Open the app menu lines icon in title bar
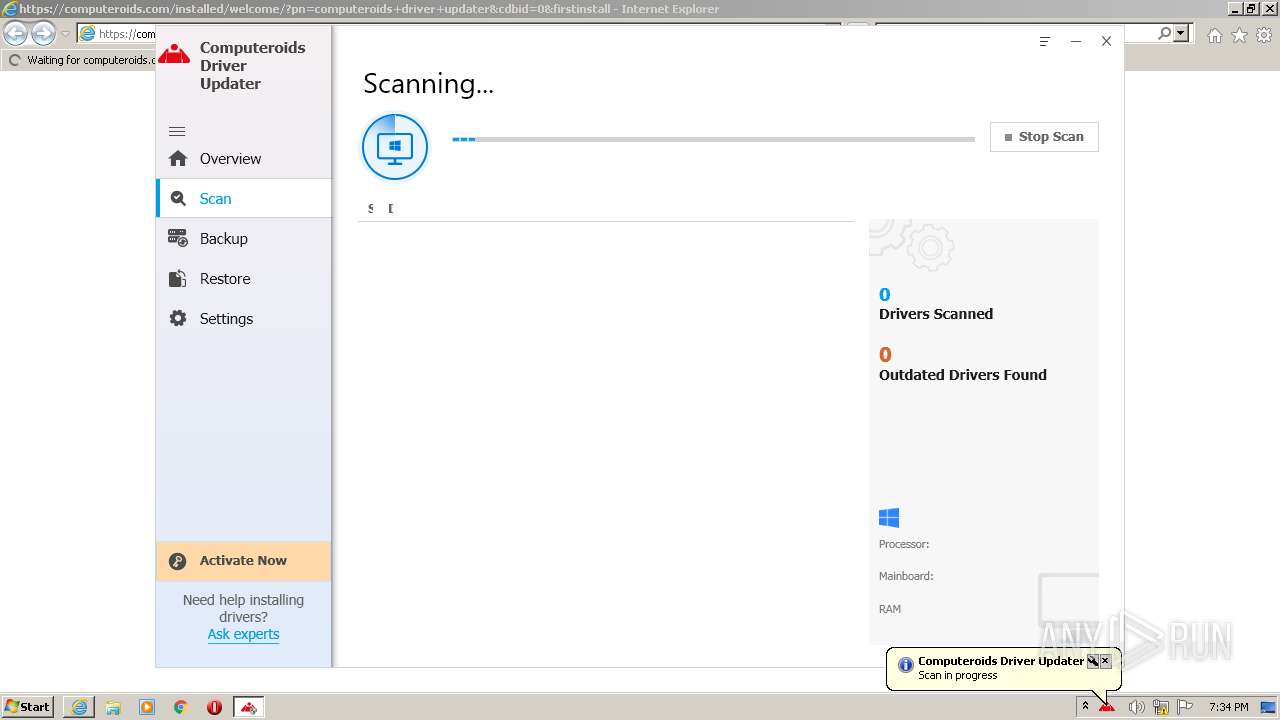The image size is (1280, 720). pos(1044,42)
